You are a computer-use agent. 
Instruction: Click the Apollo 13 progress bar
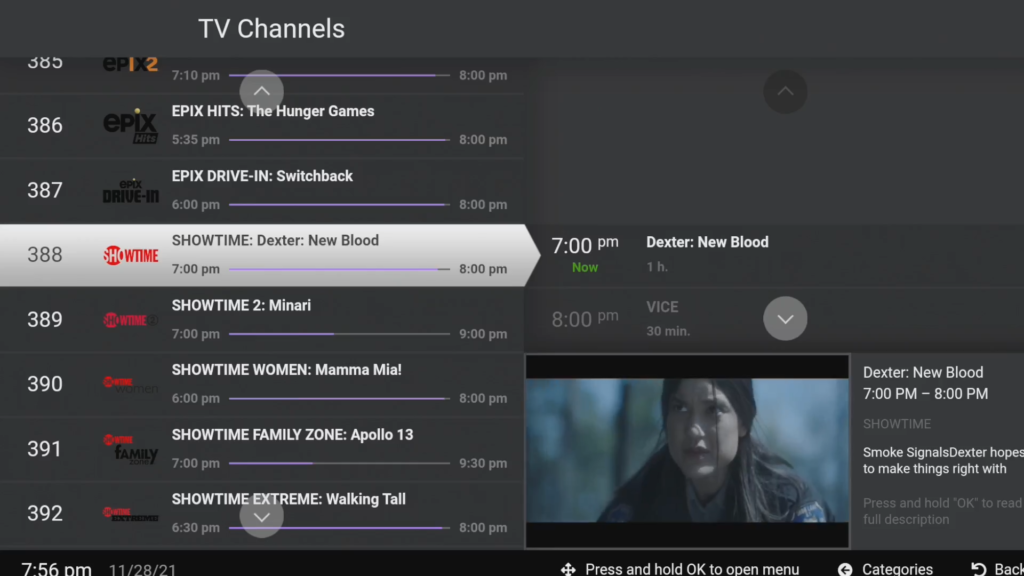[340, 463]
